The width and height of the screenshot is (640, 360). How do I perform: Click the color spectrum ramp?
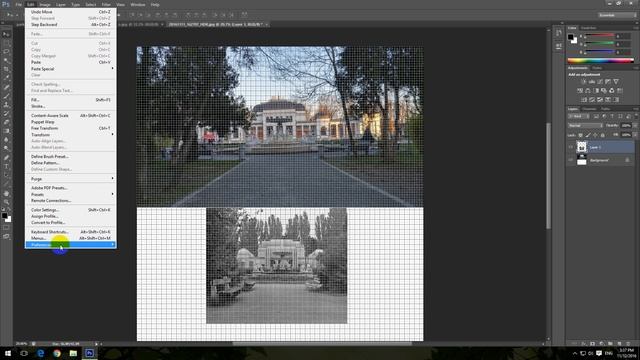tap(600, 60)
